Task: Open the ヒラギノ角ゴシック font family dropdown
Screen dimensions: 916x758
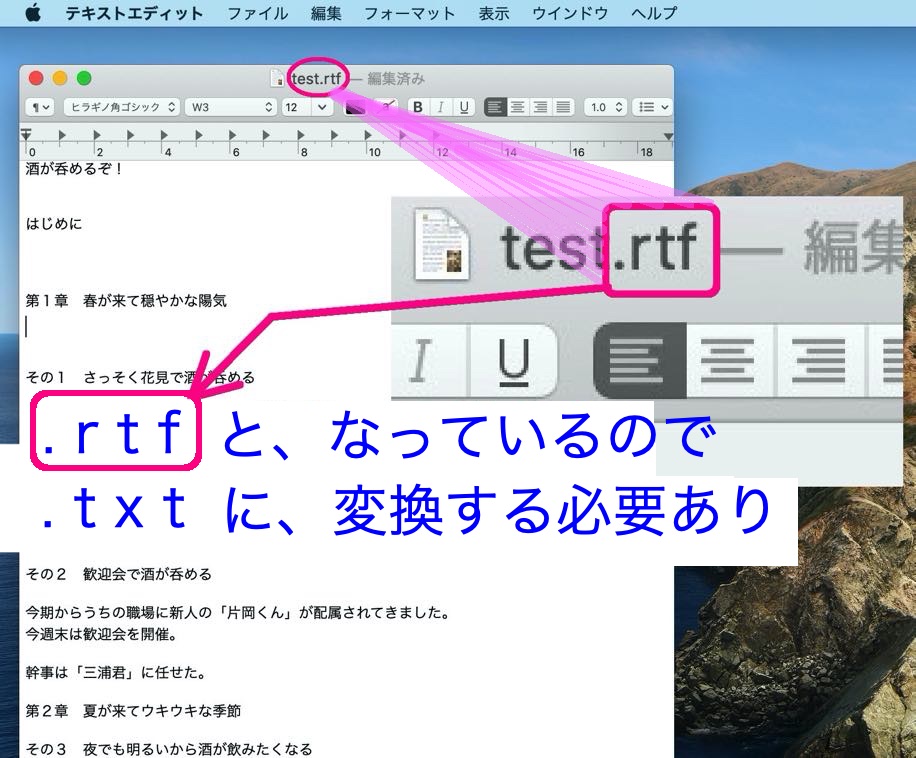Action: pos(121,107)
